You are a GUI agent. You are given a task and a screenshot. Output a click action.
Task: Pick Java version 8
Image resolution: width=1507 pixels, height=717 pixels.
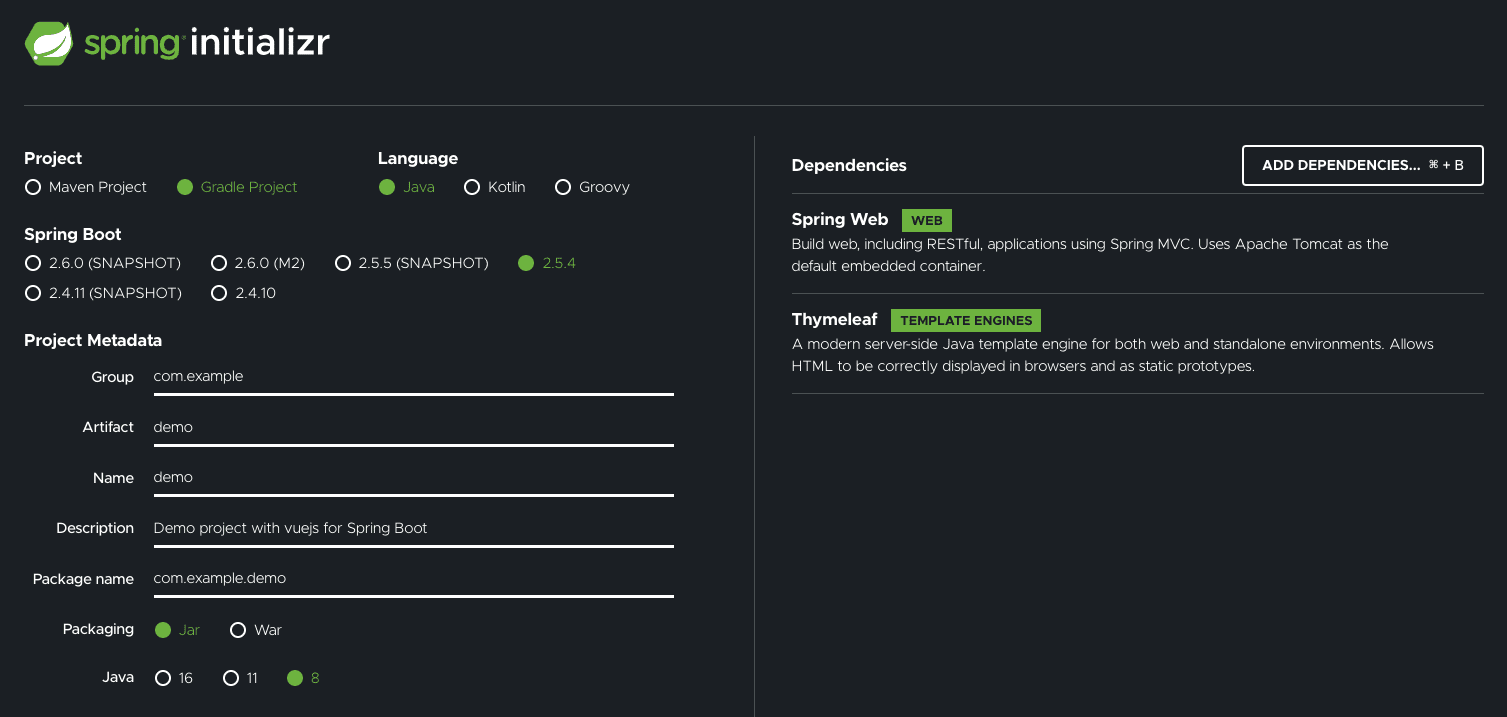tap(303, 678)
